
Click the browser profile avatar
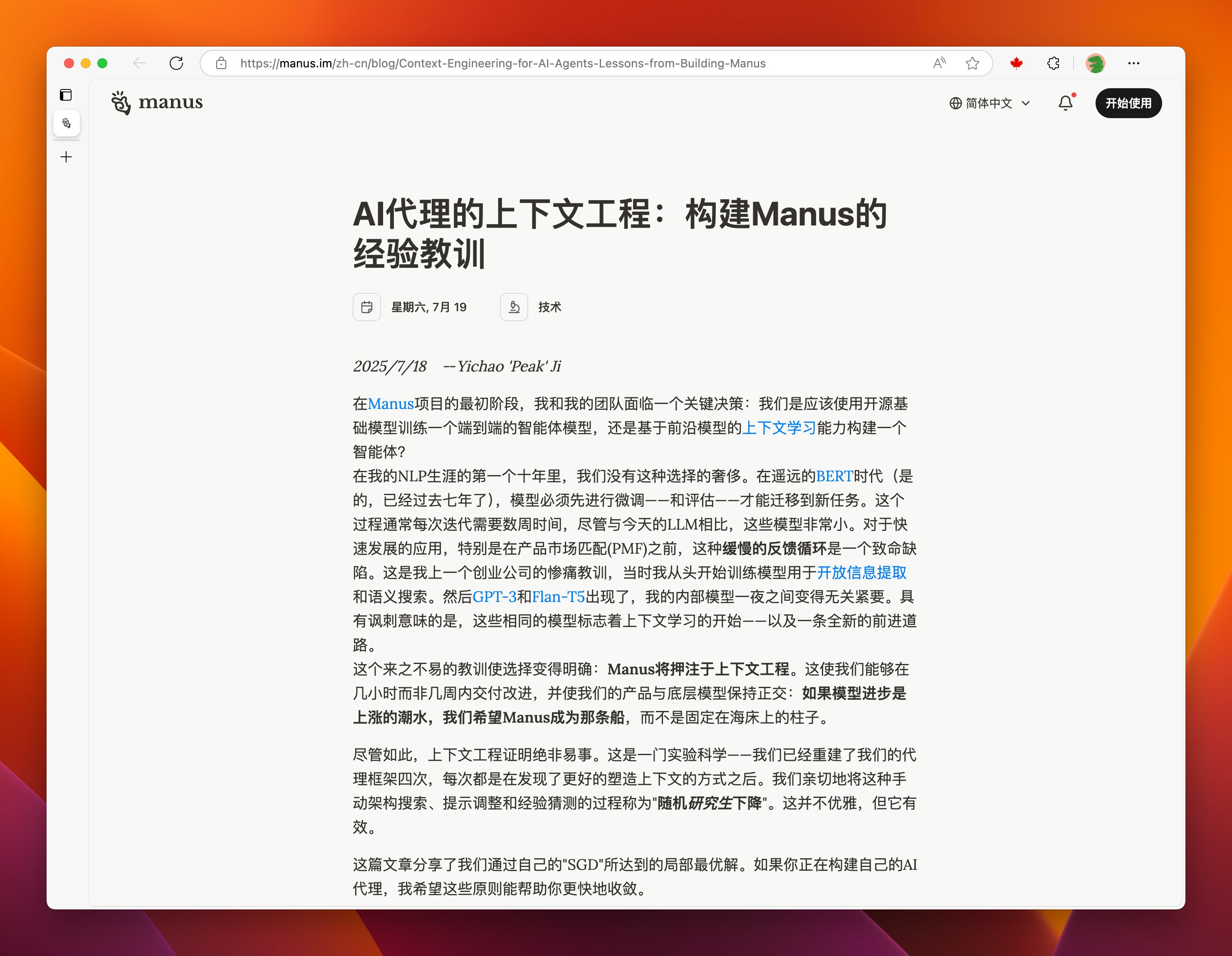1095,63
